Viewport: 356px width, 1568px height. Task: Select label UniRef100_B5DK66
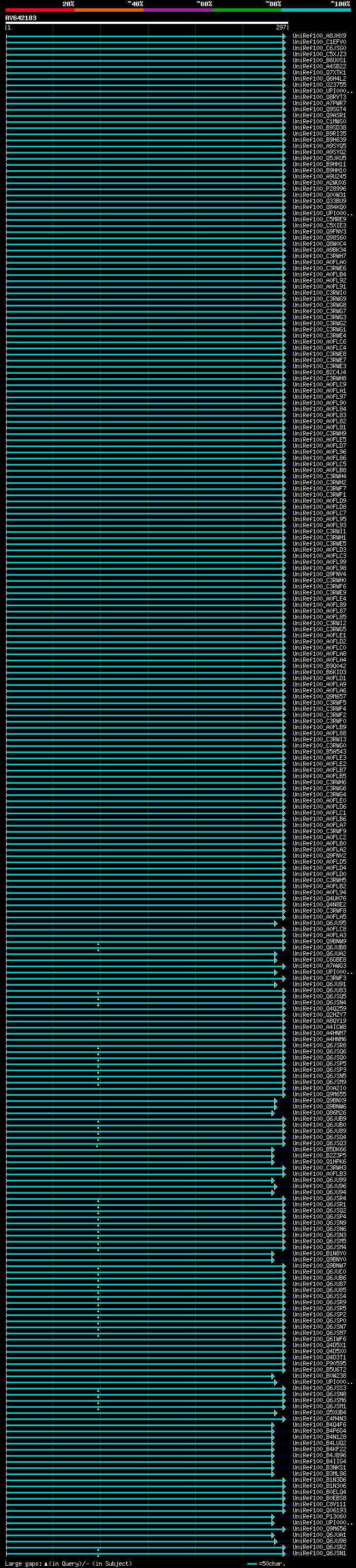(x=319, y=1150)
